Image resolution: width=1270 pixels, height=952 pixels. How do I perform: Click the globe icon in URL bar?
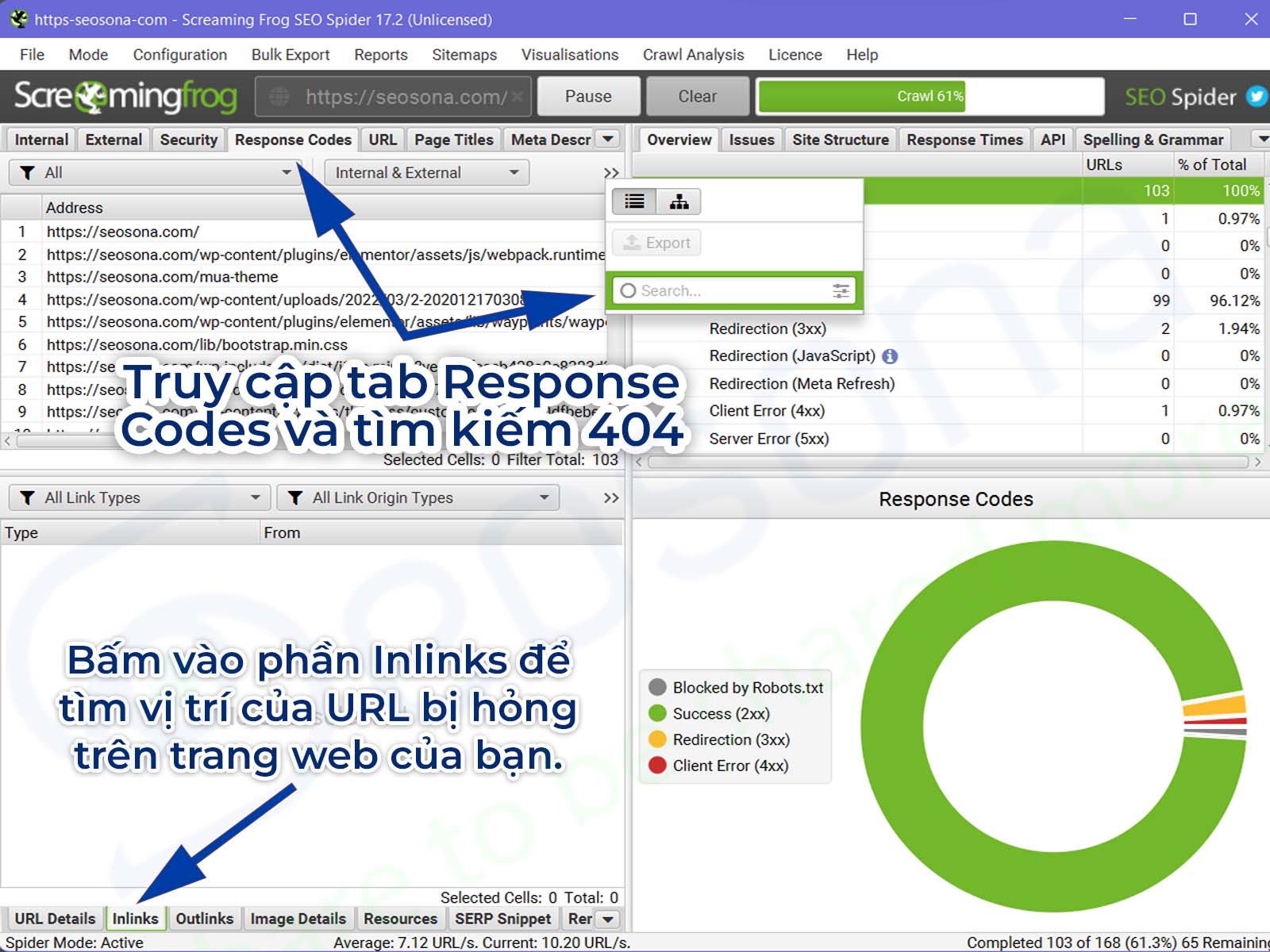(x=279, y=97)
